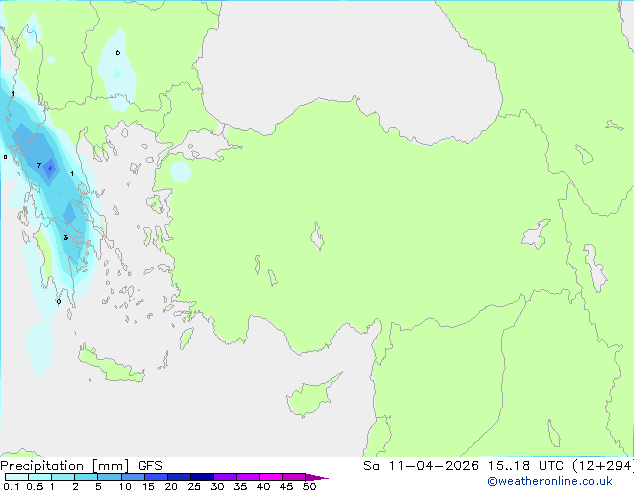The width and height of the screenshot is (634, 490).
Task: Click the legend label '0.1'
Action: (x=11, y=486)
